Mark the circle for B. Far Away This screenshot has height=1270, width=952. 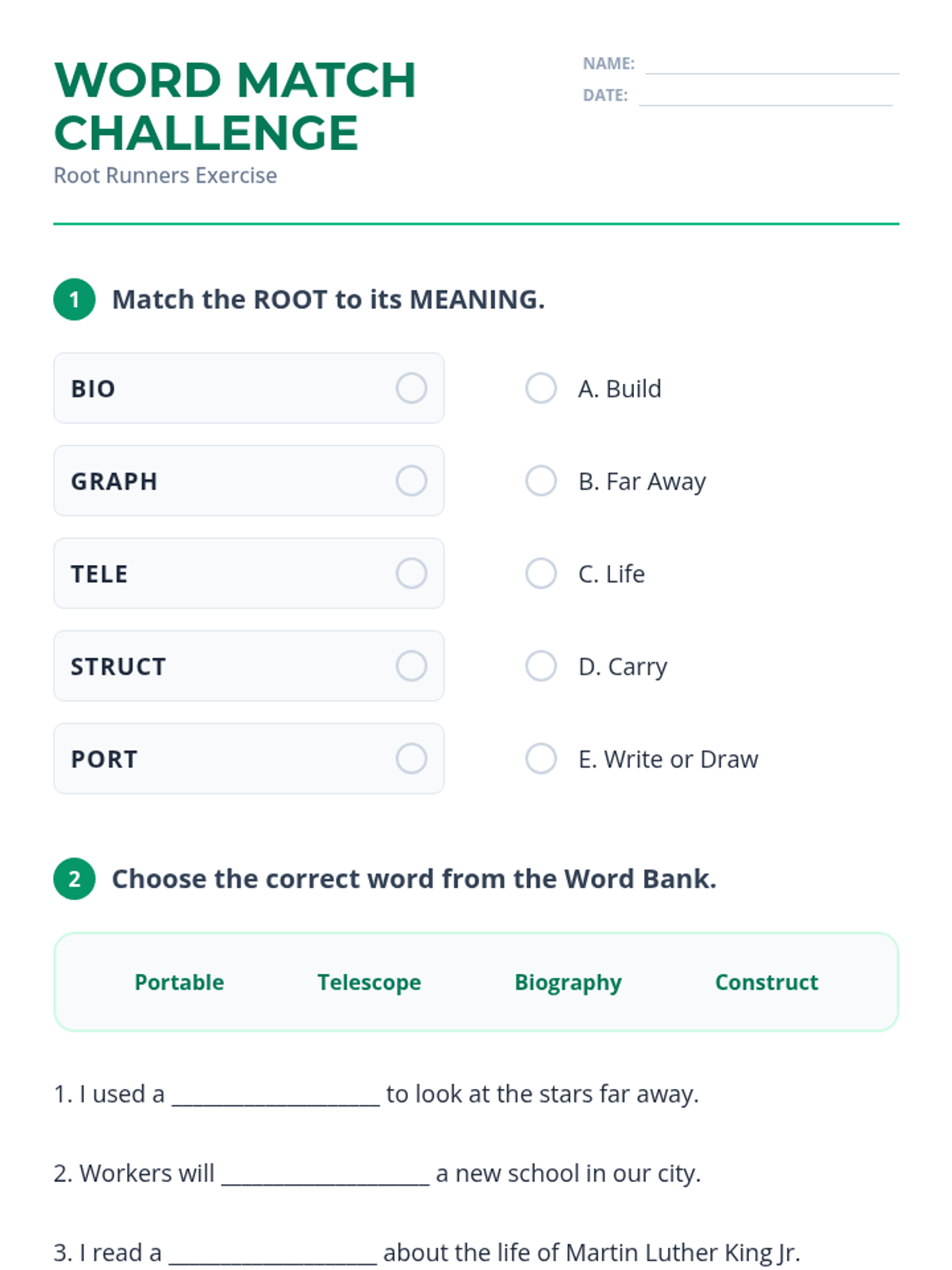541,481
